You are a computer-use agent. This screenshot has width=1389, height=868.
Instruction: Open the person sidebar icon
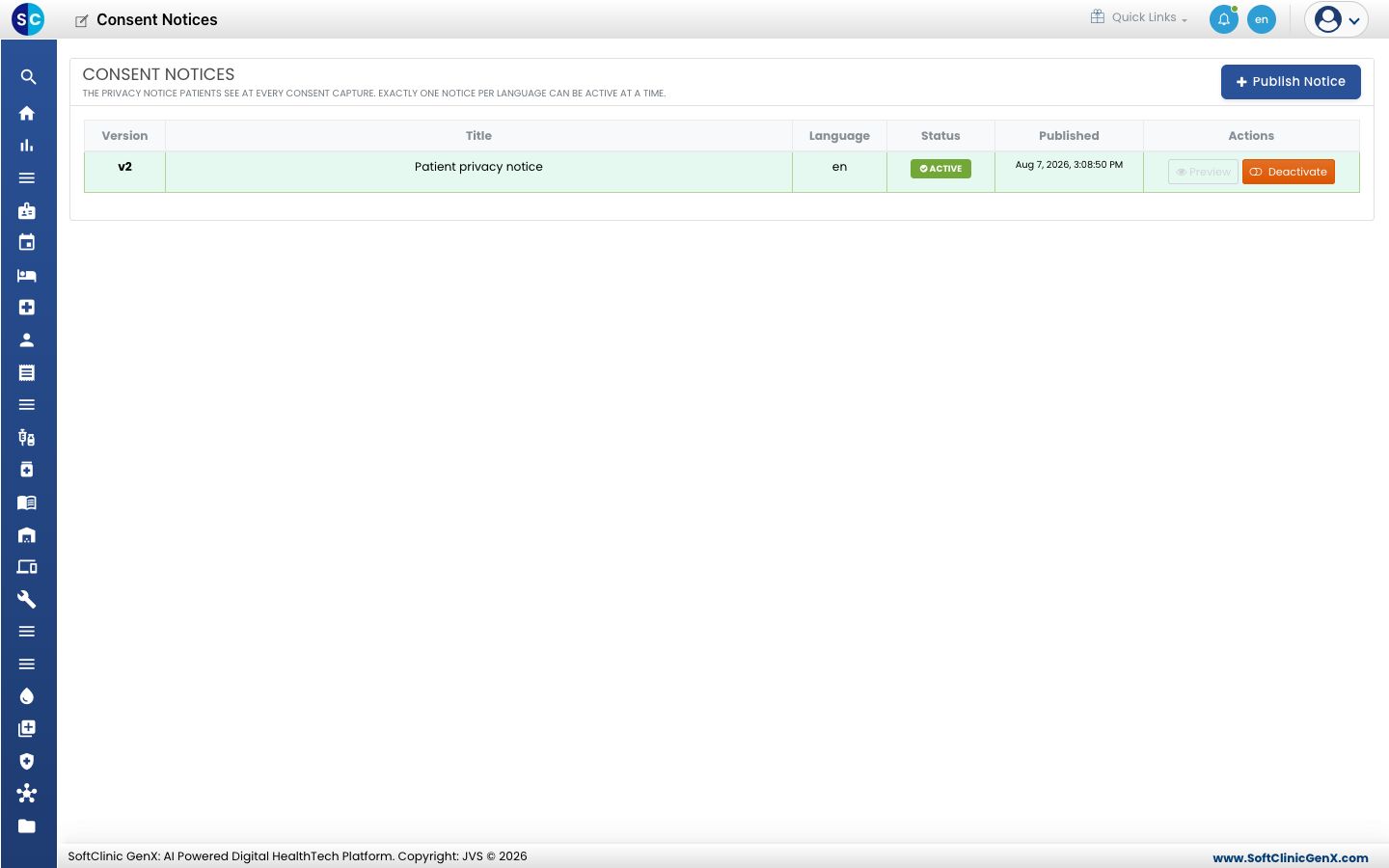tap(27, 340)
